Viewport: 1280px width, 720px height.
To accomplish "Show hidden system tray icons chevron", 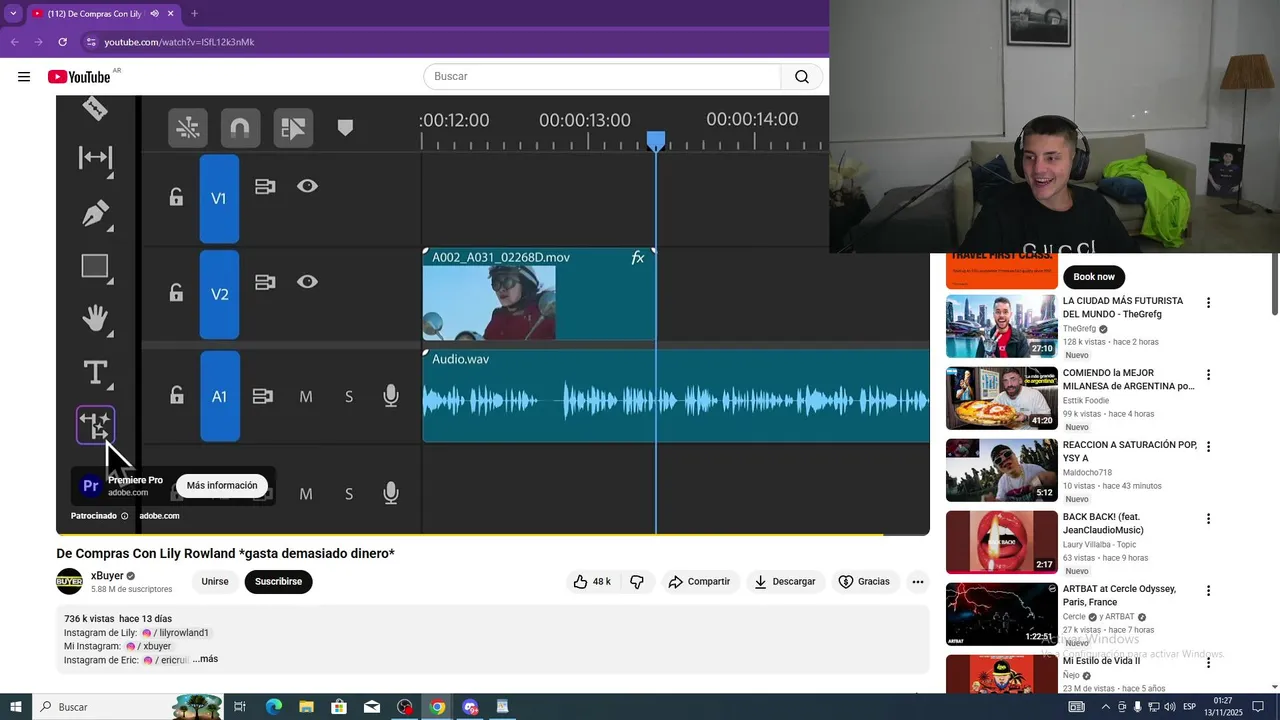I will (x=1106, y=707).
